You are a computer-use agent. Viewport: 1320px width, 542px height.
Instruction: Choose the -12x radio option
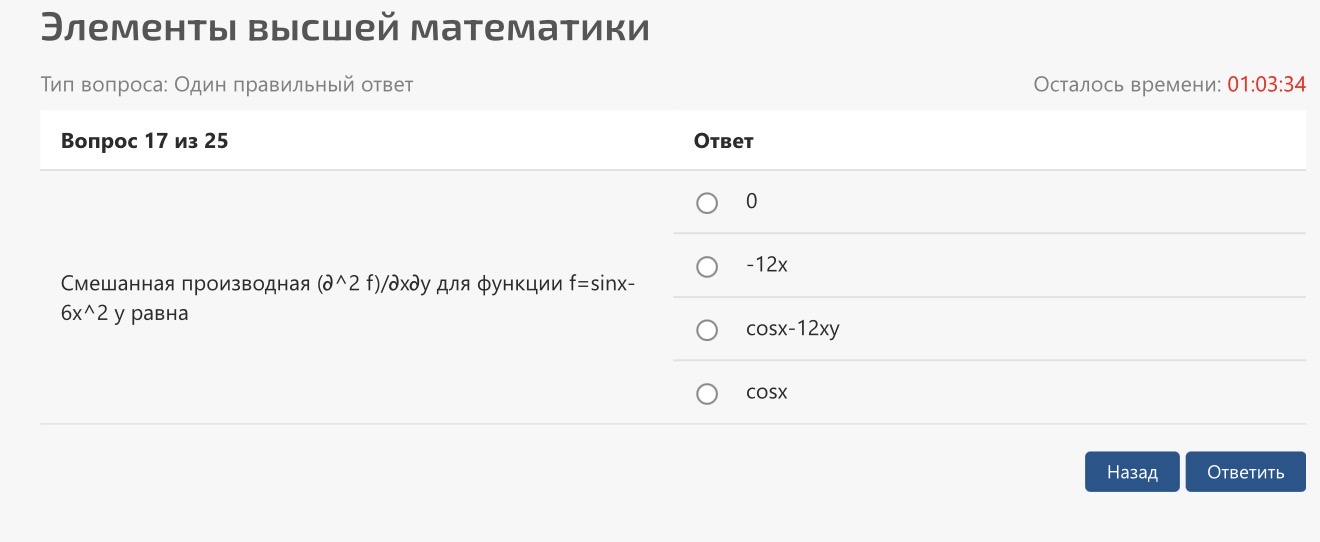707,267
